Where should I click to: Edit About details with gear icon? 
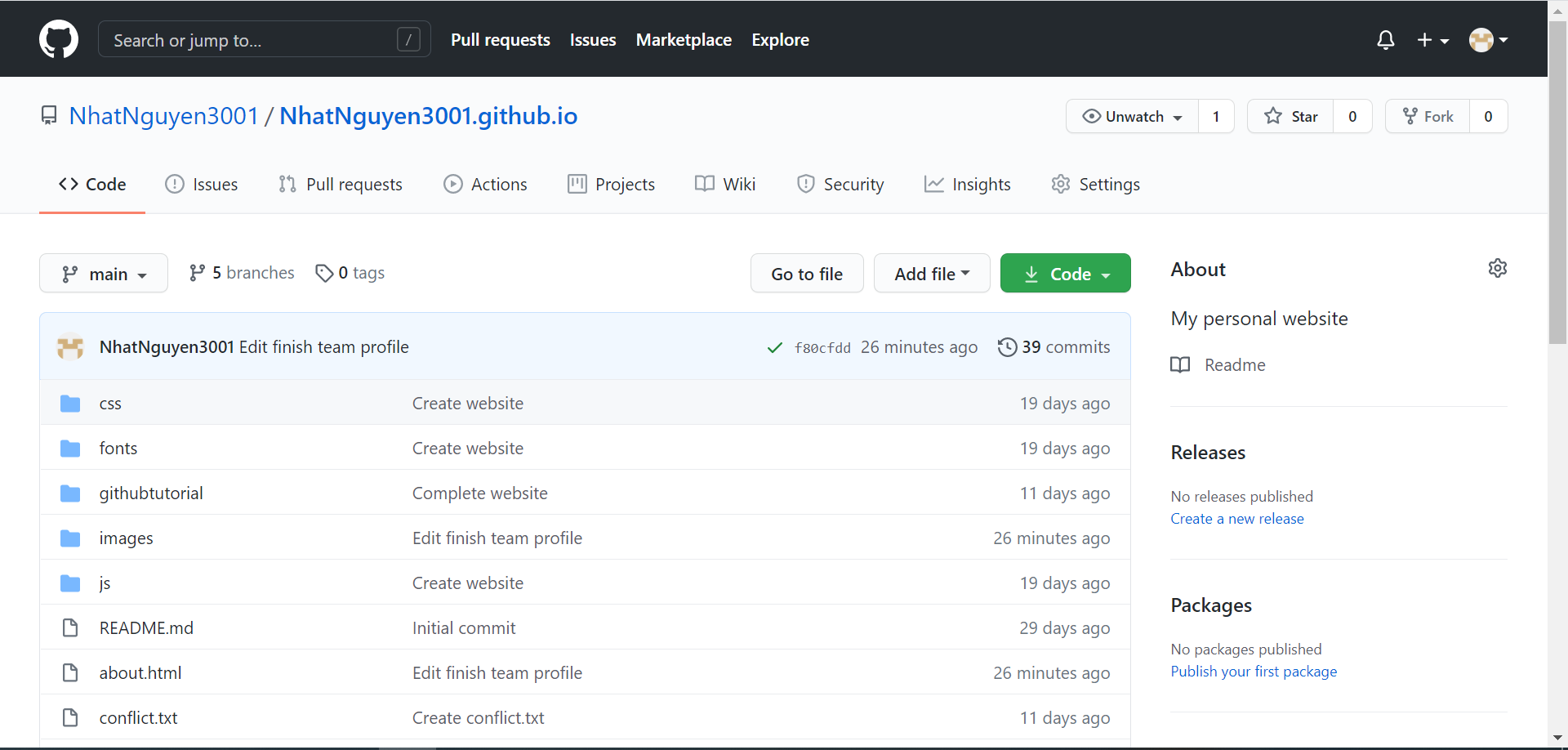pyautogui.click(x=1498, y=268)
